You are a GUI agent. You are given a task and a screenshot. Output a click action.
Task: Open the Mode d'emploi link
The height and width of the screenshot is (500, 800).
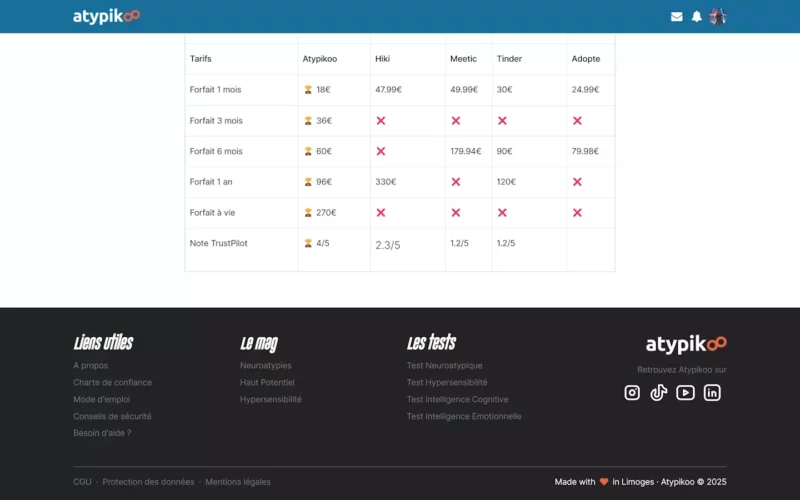click(x=102, y=399)
